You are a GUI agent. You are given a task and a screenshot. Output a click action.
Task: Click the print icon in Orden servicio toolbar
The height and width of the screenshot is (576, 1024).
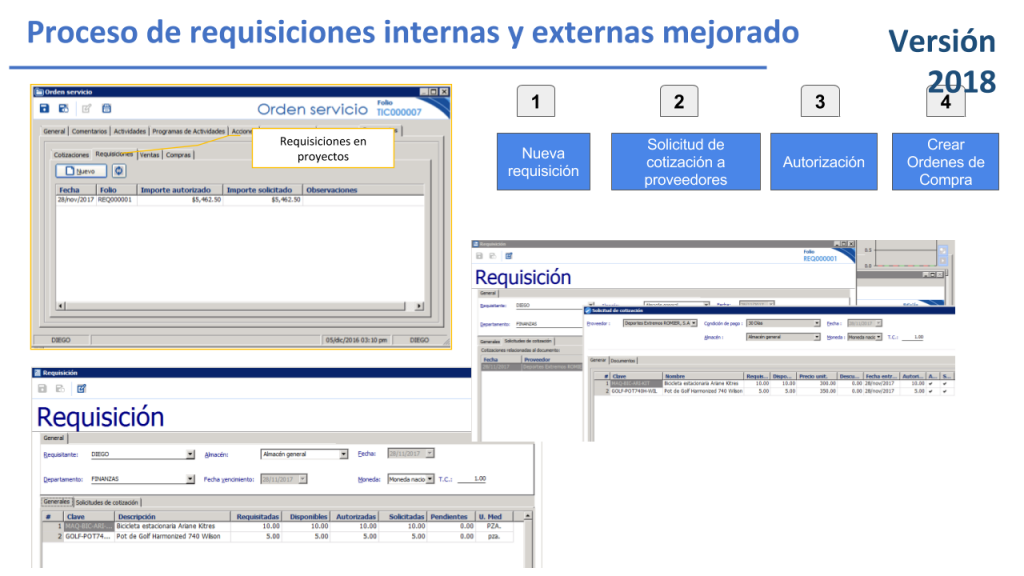click(x=106, y=108)
